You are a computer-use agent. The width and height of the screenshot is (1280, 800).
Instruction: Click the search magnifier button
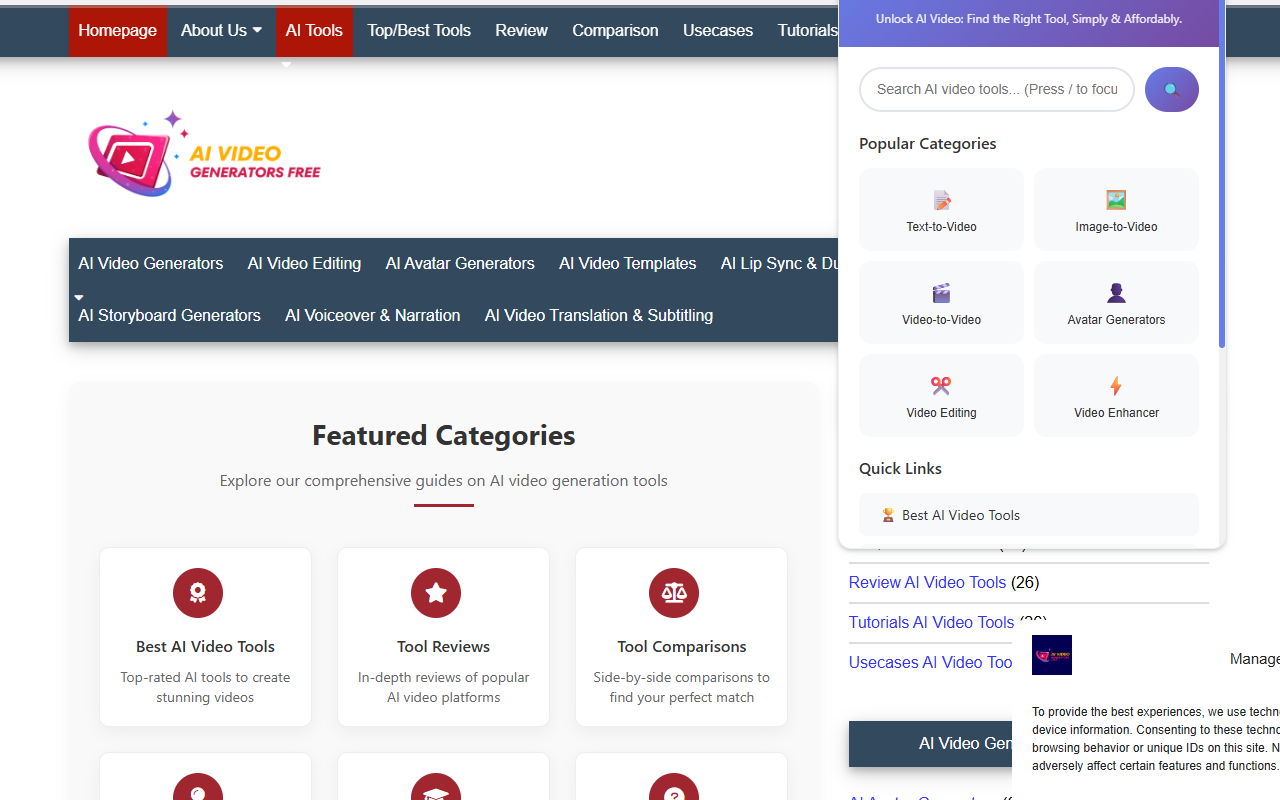tap(1171, 89)
